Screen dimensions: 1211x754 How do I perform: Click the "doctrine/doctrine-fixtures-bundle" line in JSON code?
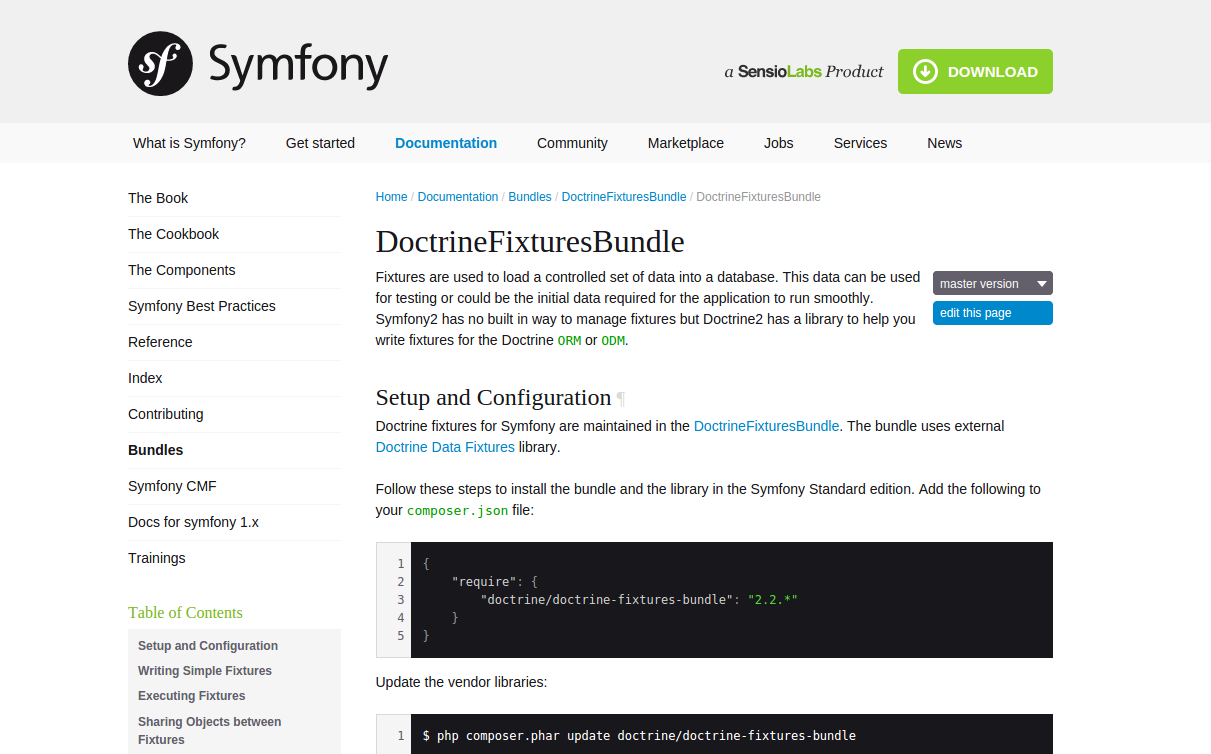pyautogui.click(x=639, y=599)
